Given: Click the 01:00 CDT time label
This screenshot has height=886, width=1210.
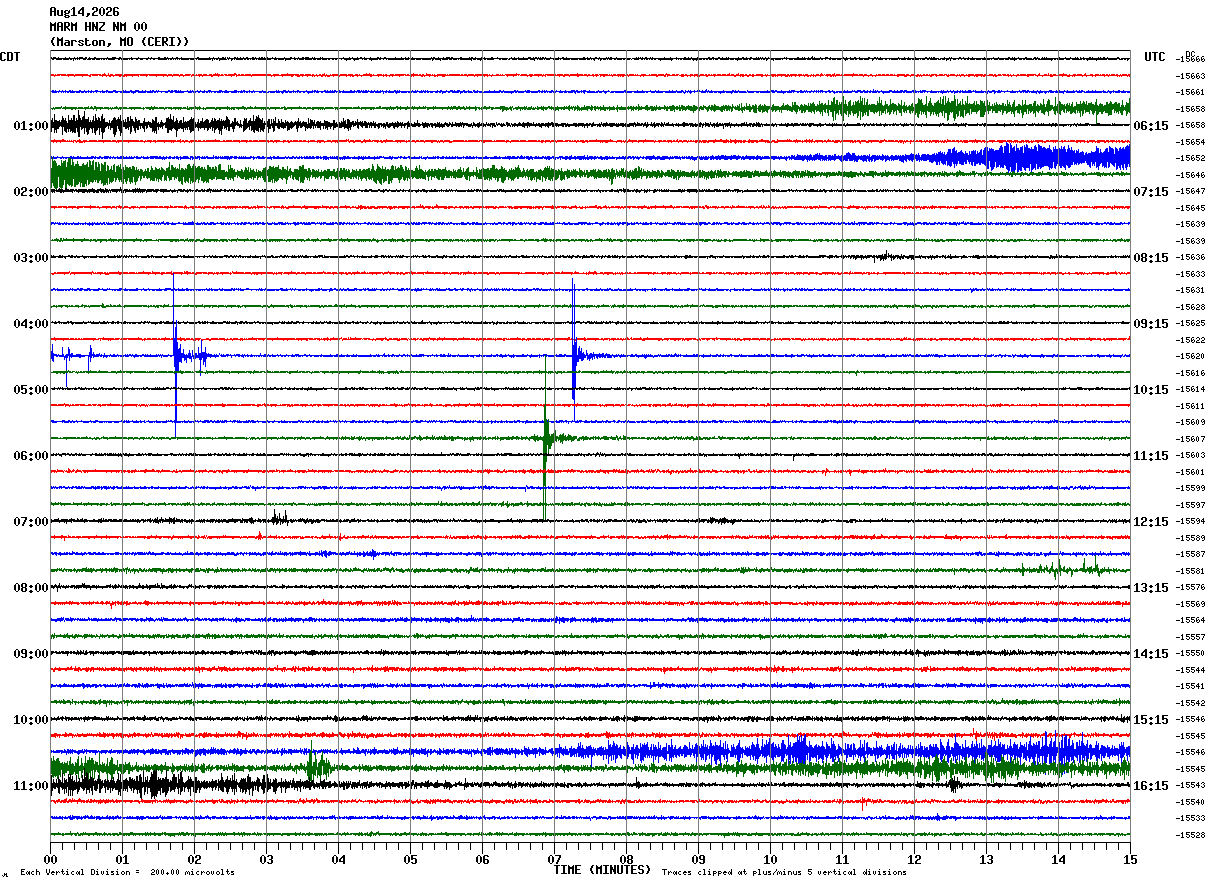Looking at the screenshot, I should coord(31,126).
